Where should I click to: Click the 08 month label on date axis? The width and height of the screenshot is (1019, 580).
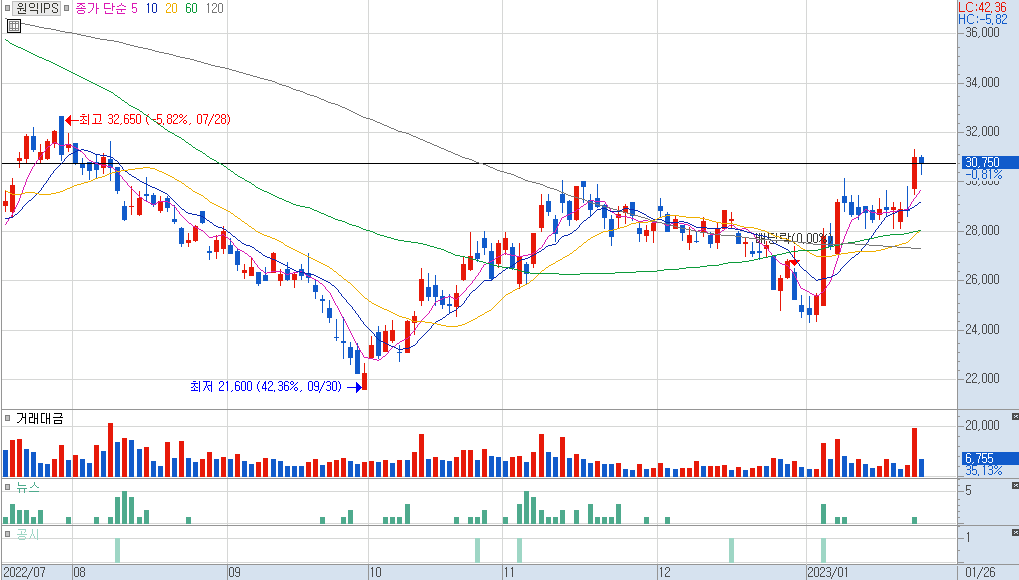[x=79, y=572]
